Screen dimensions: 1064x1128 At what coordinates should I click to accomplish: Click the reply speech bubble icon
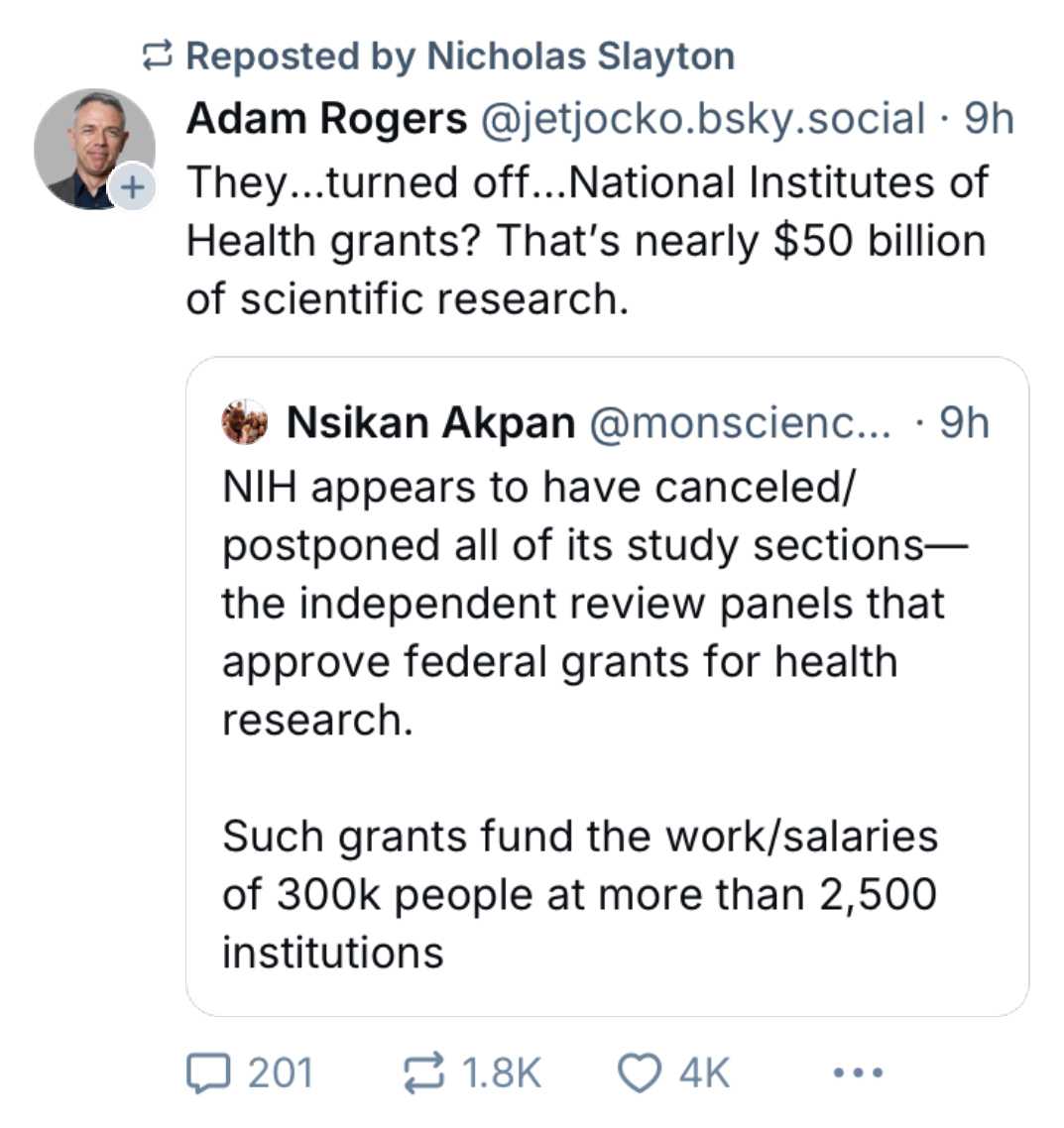207,1073
